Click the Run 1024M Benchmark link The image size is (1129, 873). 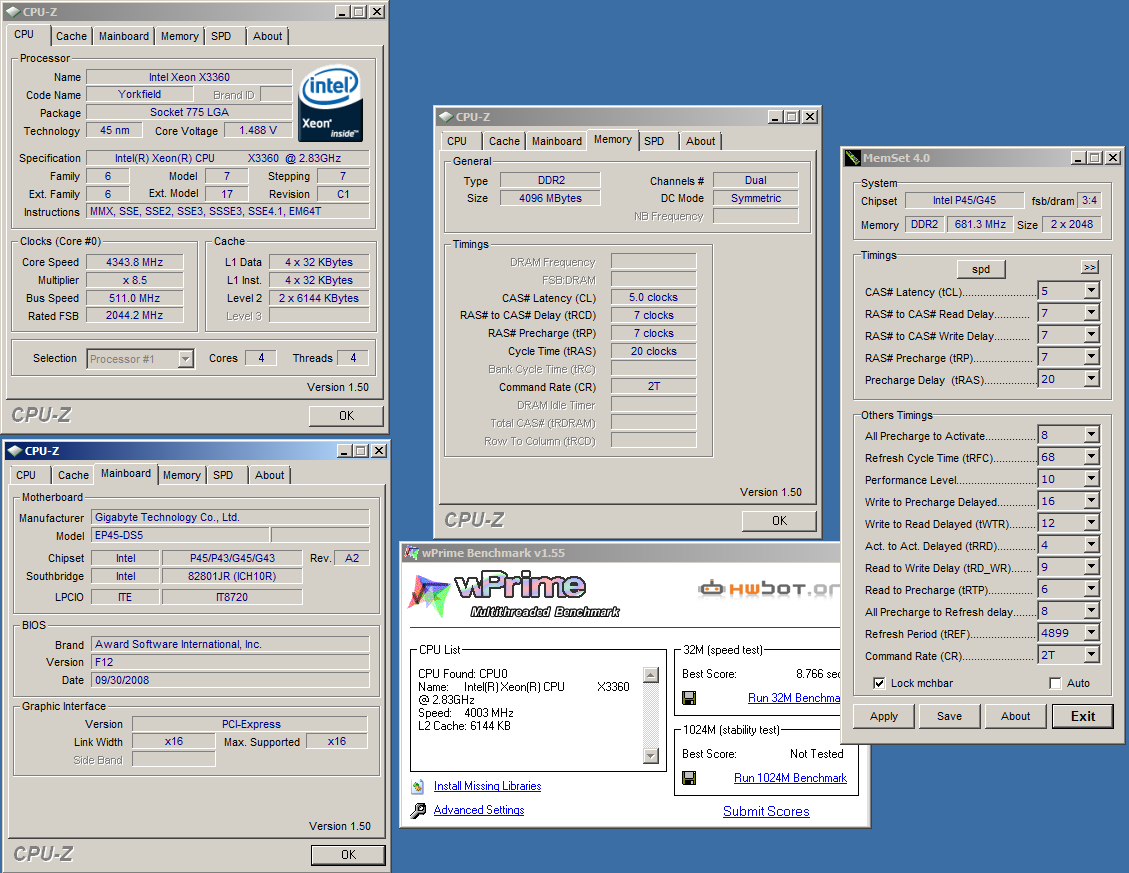click(790, 778)
